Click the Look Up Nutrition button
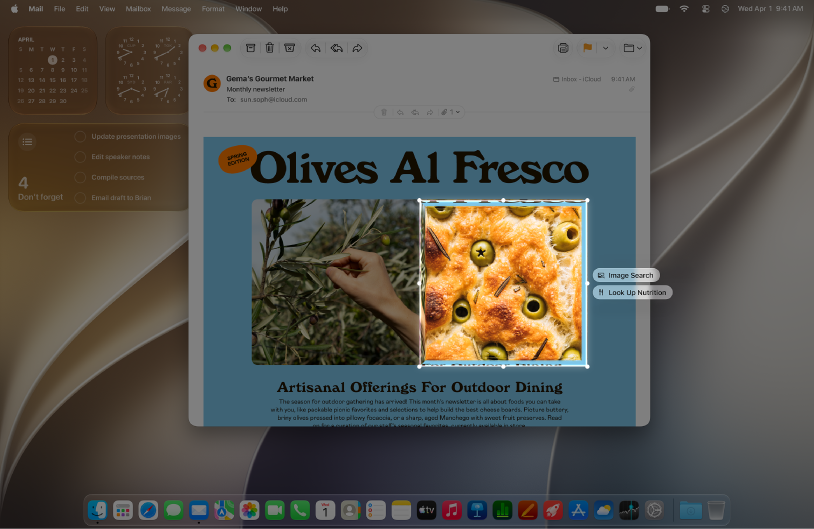 pyautogui.click(x=632, y=292)
